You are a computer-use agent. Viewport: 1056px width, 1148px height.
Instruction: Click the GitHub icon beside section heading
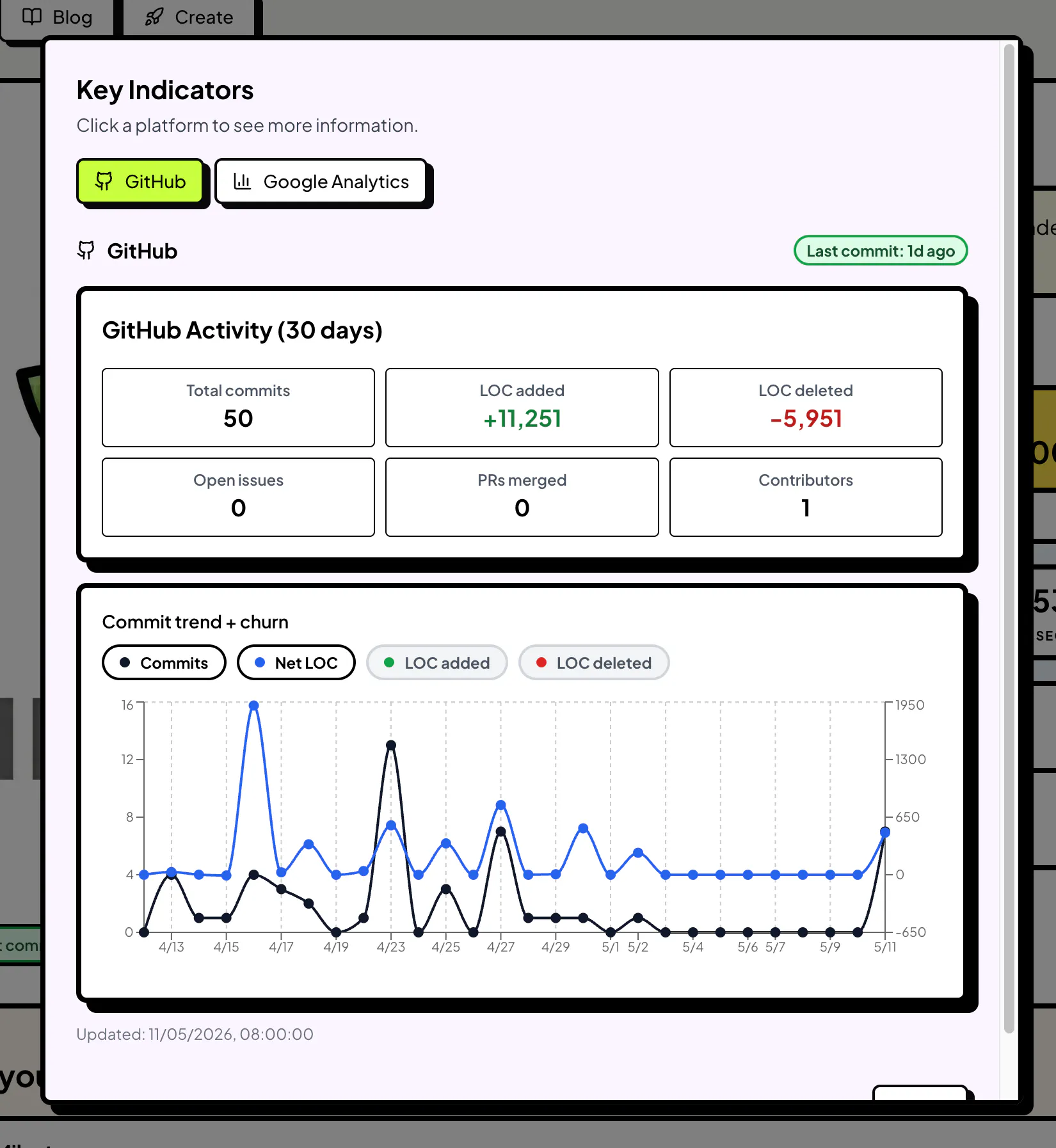tap(86, 251)
